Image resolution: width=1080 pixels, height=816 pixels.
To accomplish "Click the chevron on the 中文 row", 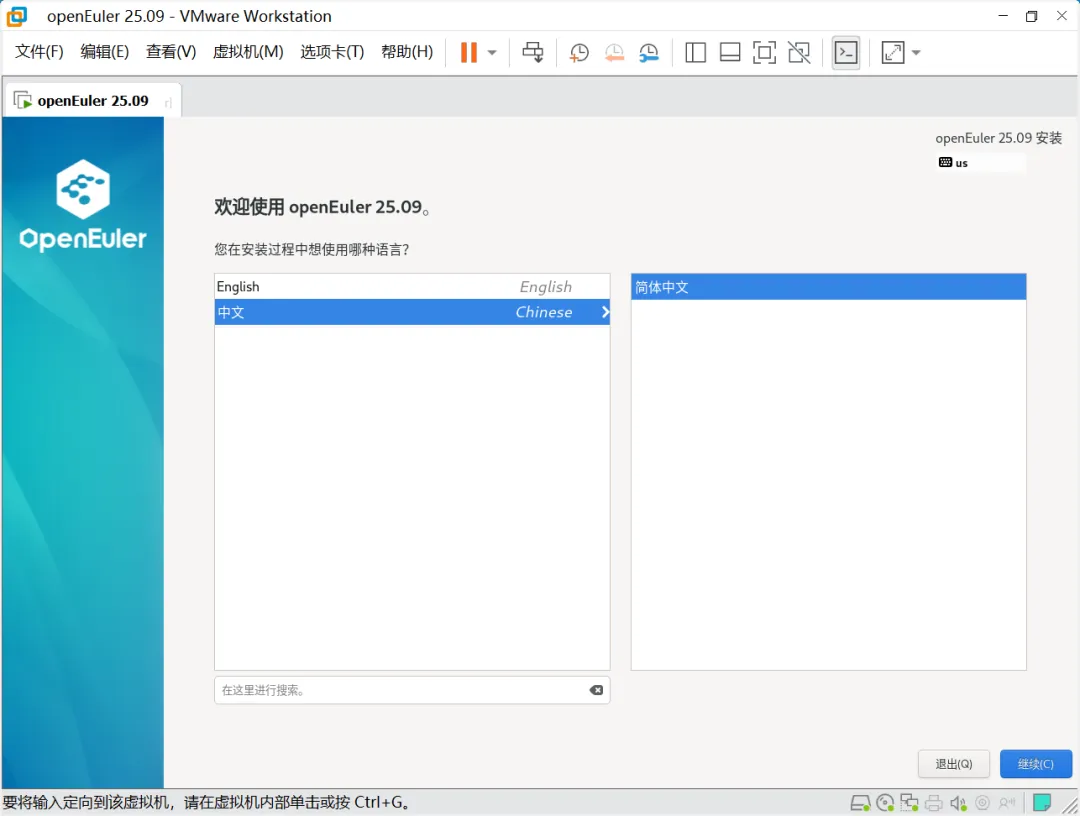I will (x=605, y=312).
